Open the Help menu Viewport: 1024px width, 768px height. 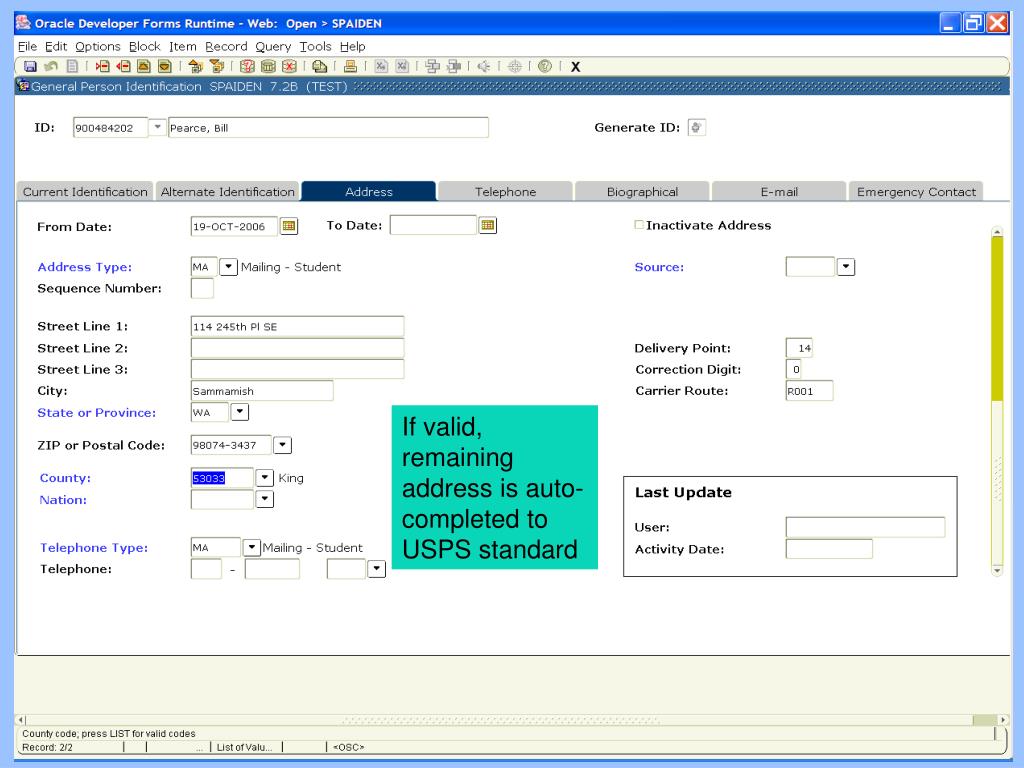click(x=352, y=46)
